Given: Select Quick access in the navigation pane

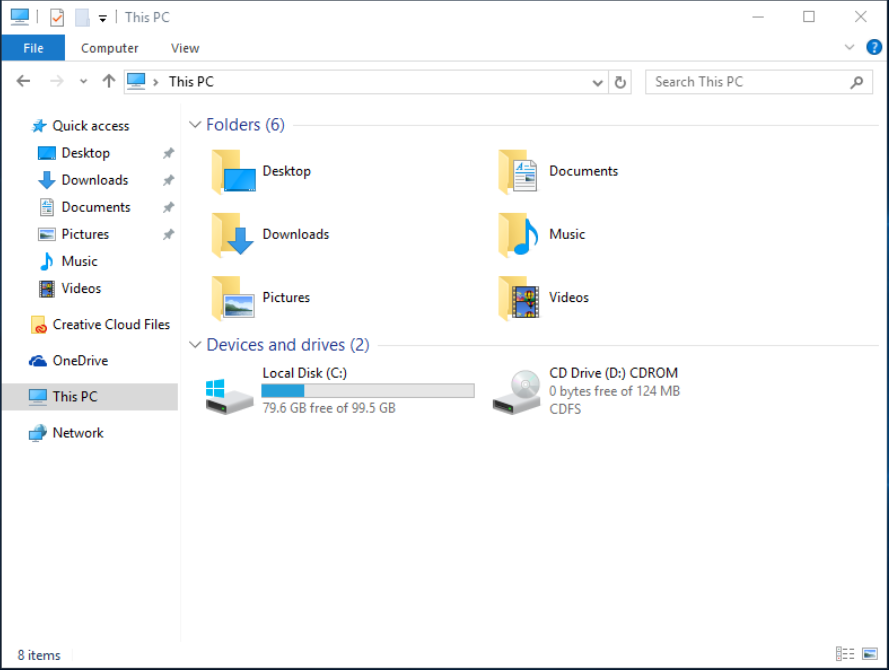Looking at the screenshot, I should pyautogui.click(x=90, y=126).
